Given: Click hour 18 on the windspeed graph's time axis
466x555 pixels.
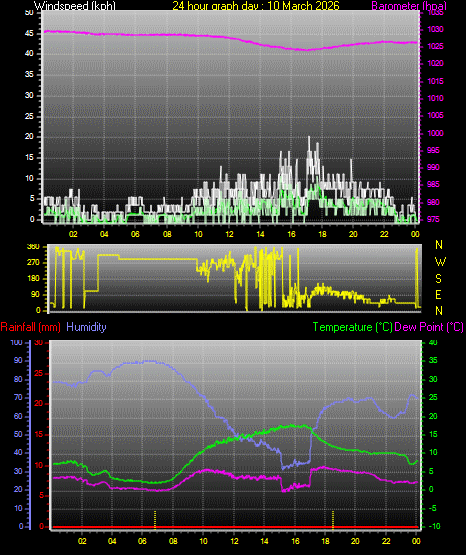Looking at the screenshot, I should coord(322,234).
